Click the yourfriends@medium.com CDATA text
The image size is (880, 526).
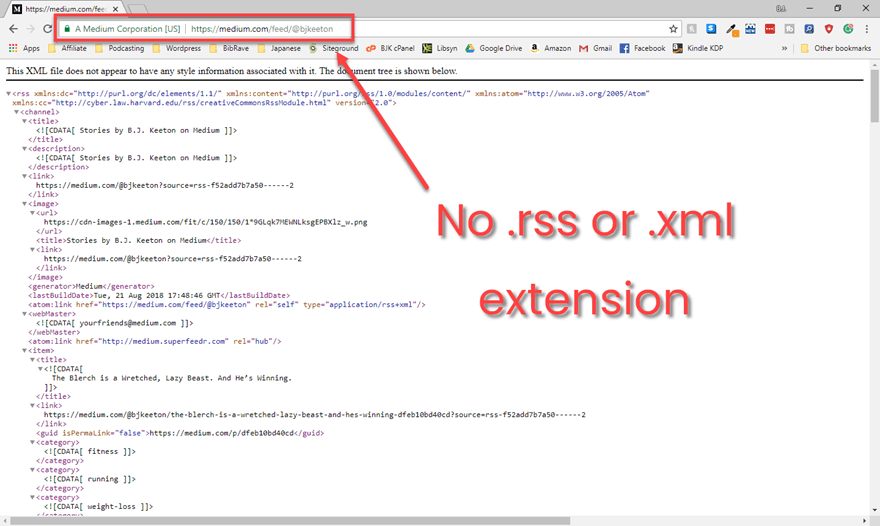point(114,323)
